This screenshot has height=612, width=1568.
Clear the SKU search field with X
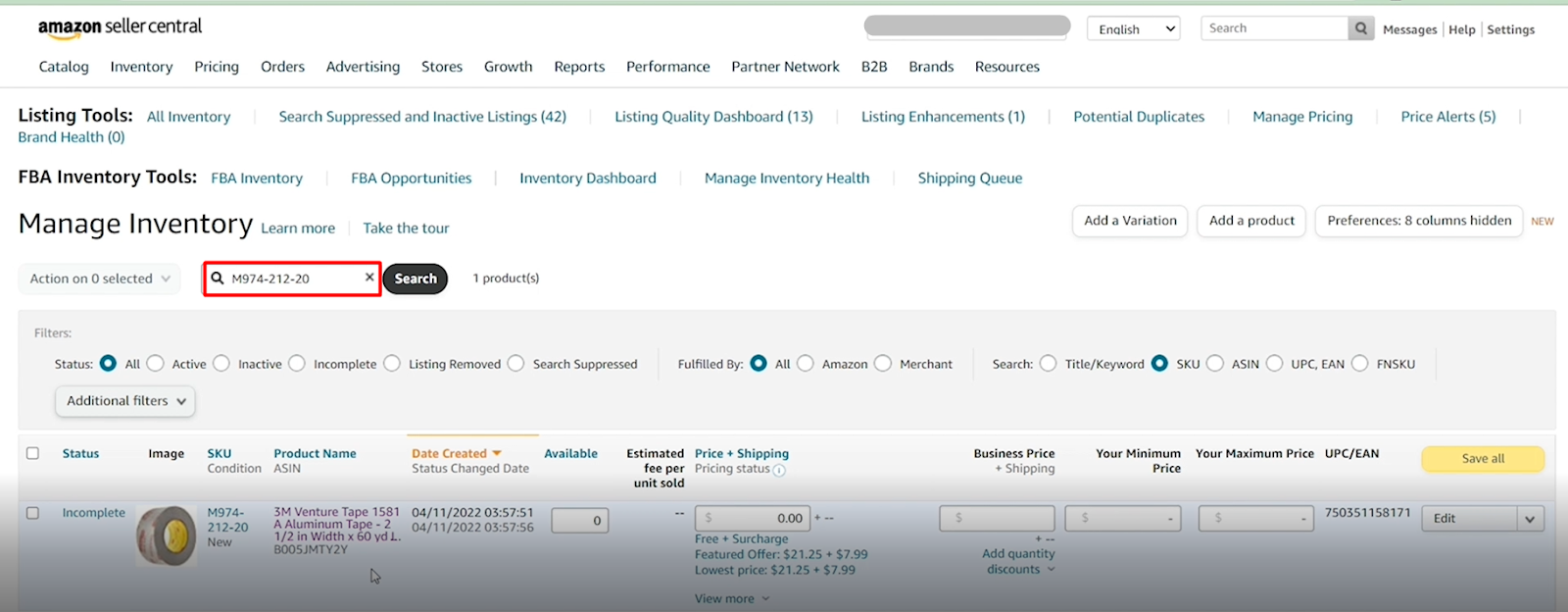click(x=369, y=278)
